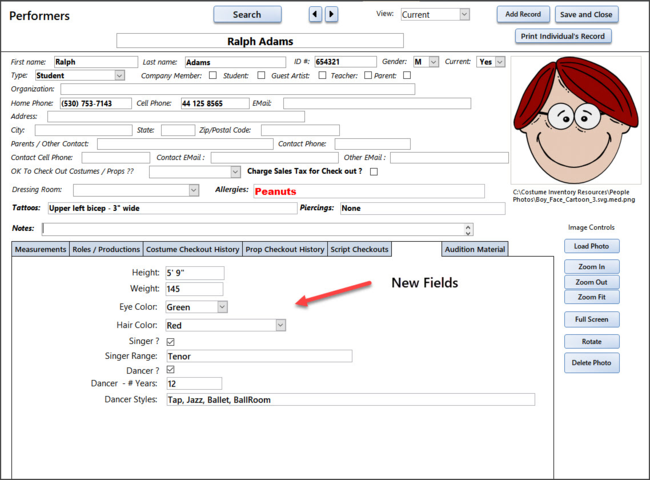This screenshot has width=650, height=480.
Task: Click the Contact Cell Phone field
Action: pos(116,158)
